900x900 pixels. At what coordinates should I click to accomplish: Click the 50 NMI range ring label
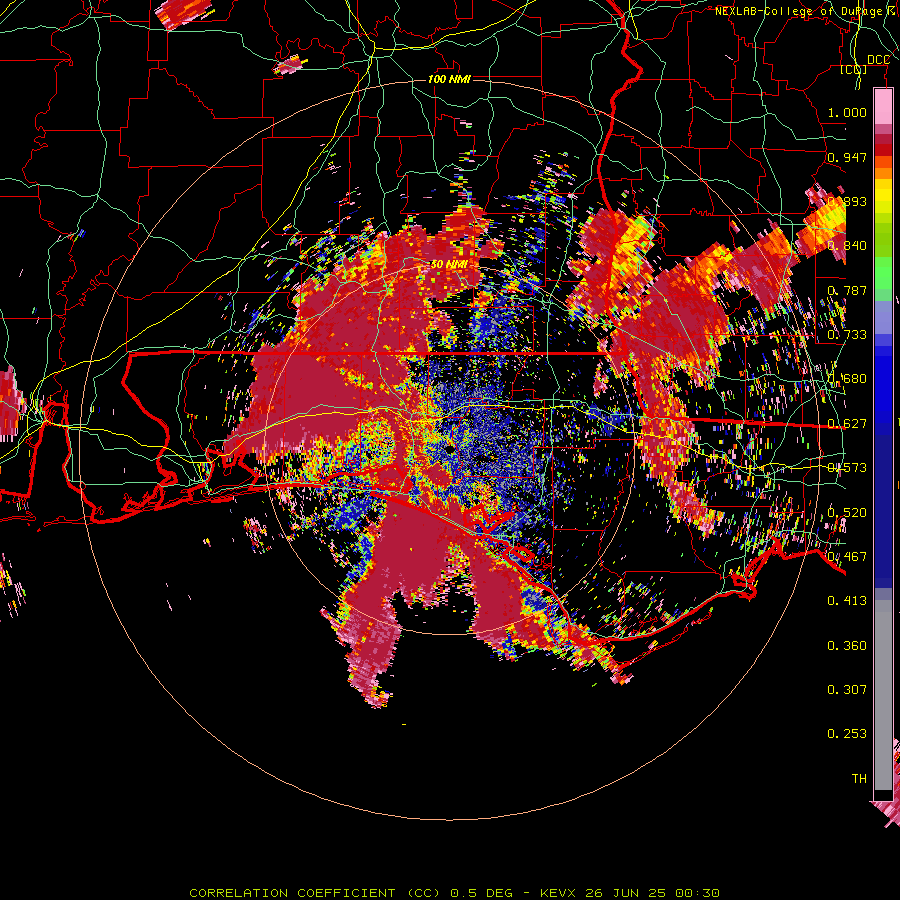click(x=449, y=265)
